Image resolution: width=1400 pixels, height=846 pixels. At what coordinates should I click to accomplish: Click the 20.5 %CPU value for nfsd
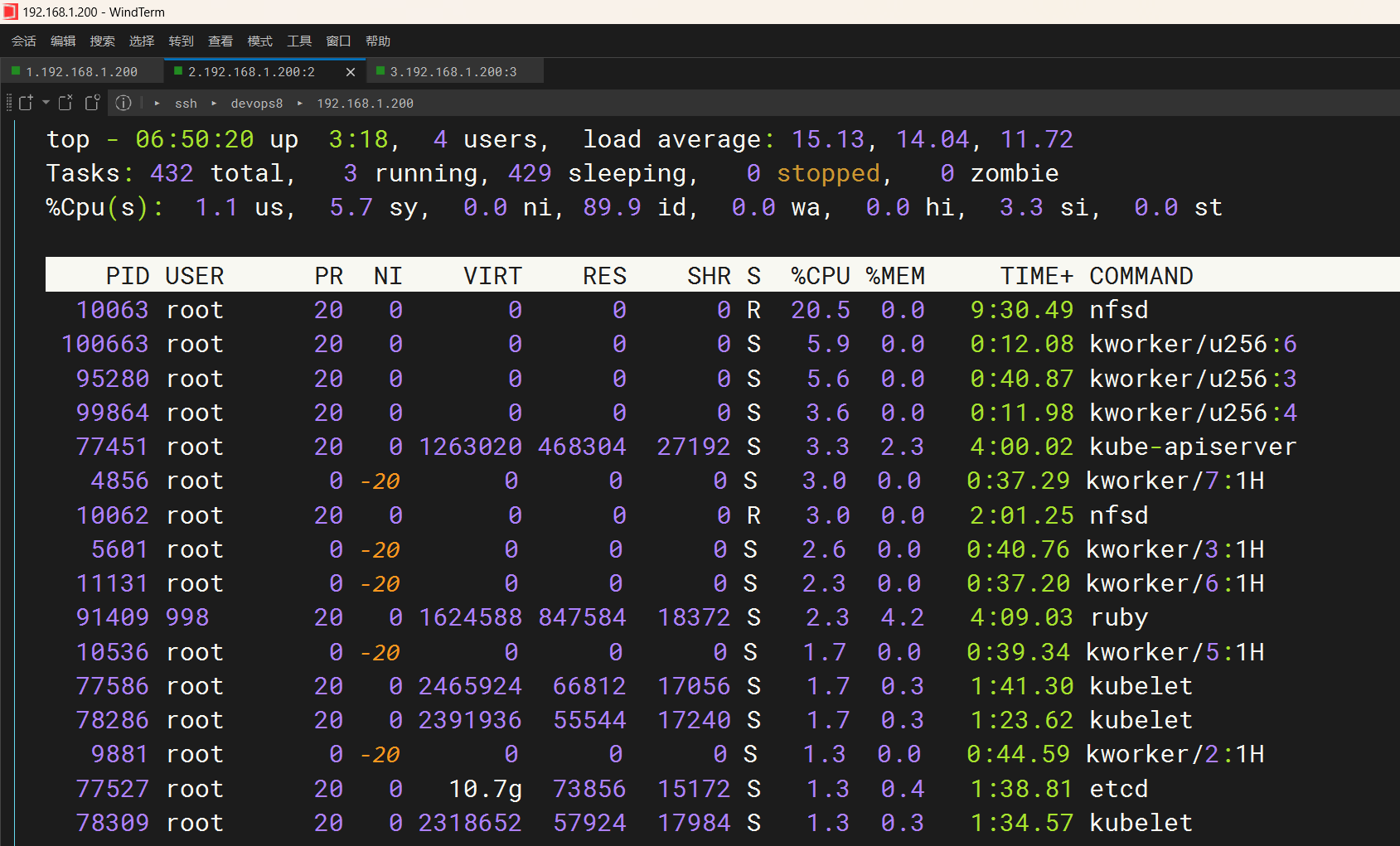[821, 310]
